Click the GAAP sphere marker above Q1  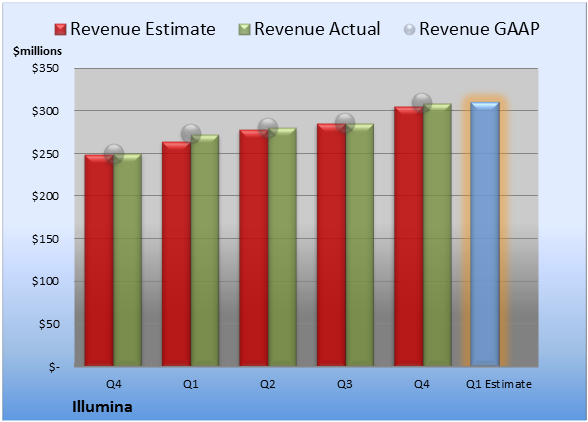[191, 134]
